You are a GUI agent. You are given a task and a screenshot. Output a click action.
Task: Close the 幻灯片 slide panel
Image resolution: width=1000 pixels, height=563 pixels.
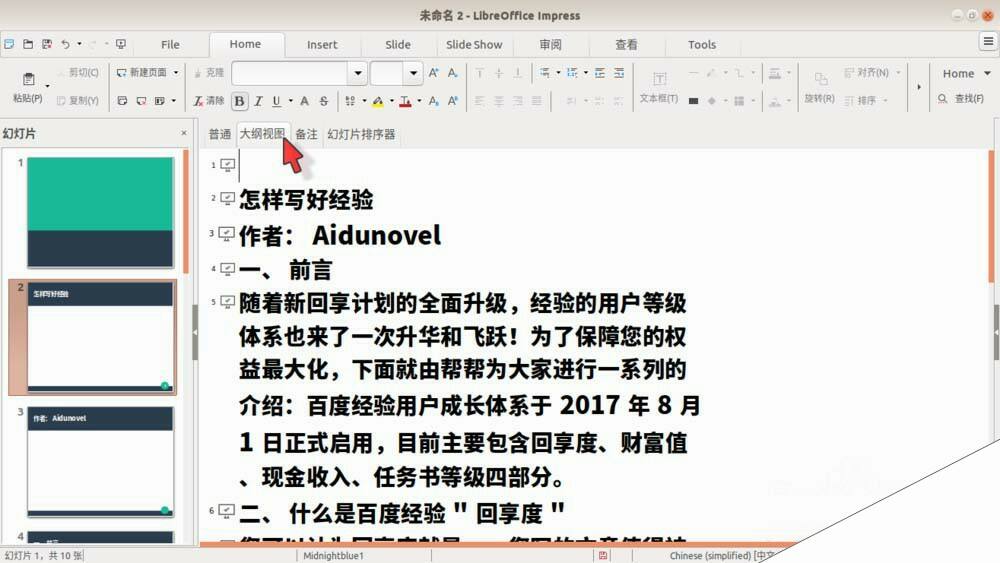[x=184, y=133]
